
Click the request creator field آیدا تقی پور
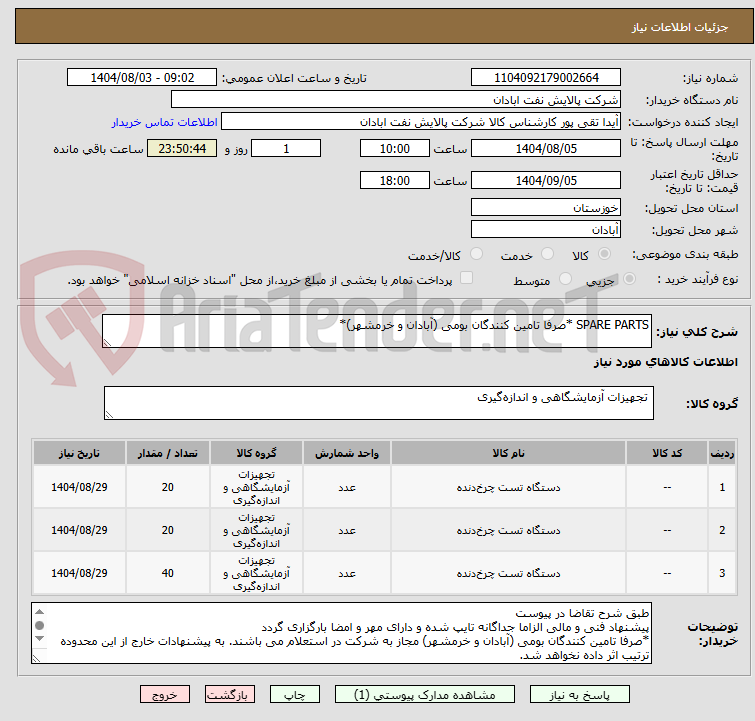(x=421, y=122)
